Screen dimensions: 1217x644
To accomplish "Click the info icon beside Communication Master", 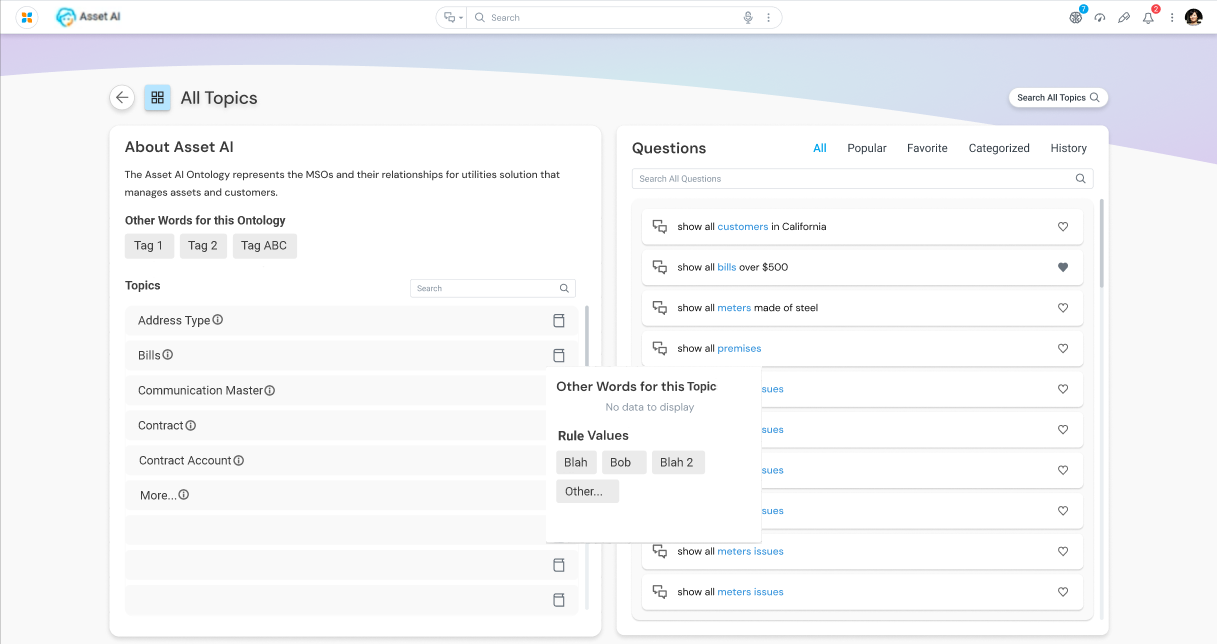I will click(270, 391).
